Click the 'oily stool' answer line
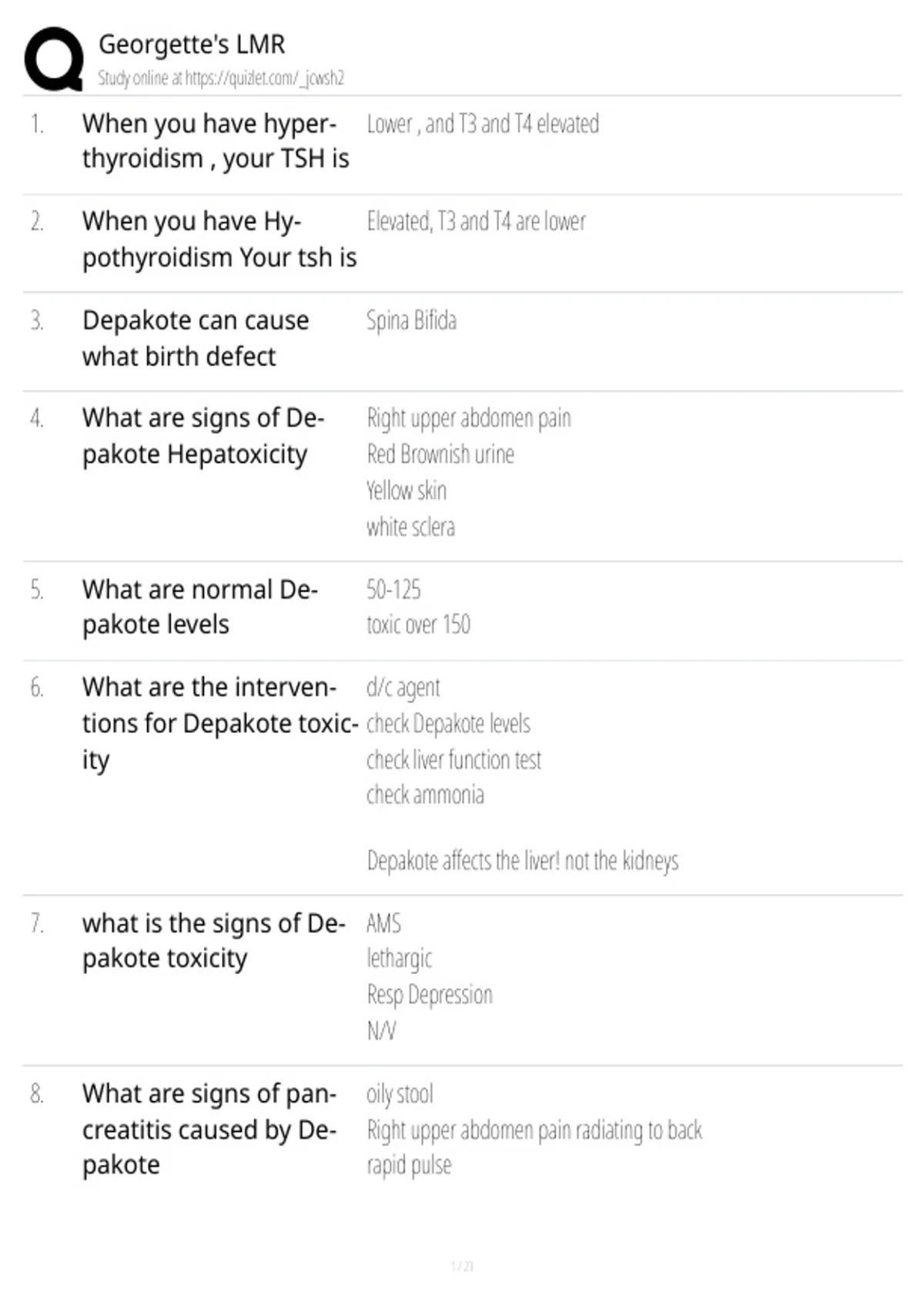The height and width of the screenshot is (1309, 924). (x=400, y=1094)
